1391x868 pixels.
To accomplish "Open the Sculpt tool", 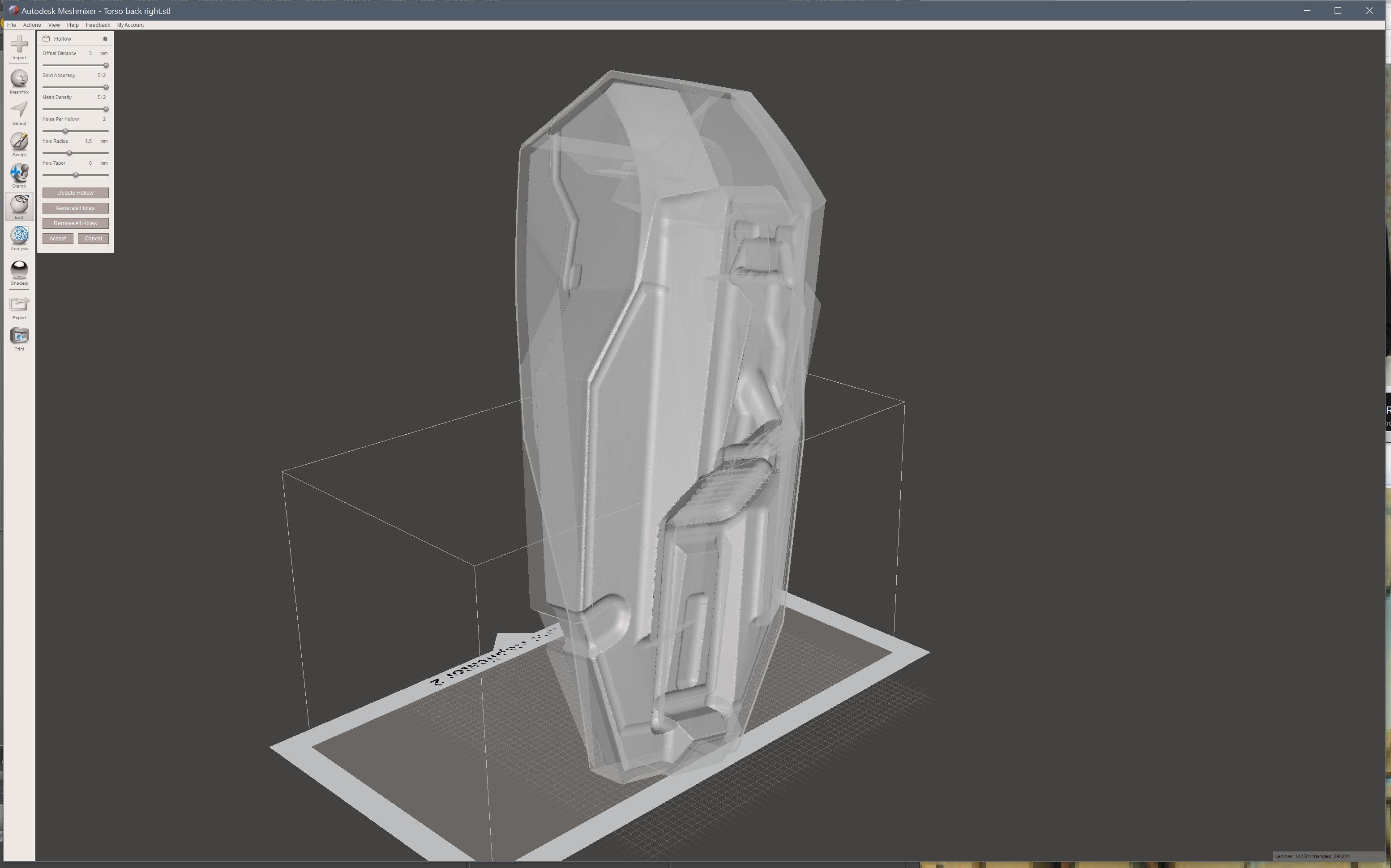I will click(19, 142).
